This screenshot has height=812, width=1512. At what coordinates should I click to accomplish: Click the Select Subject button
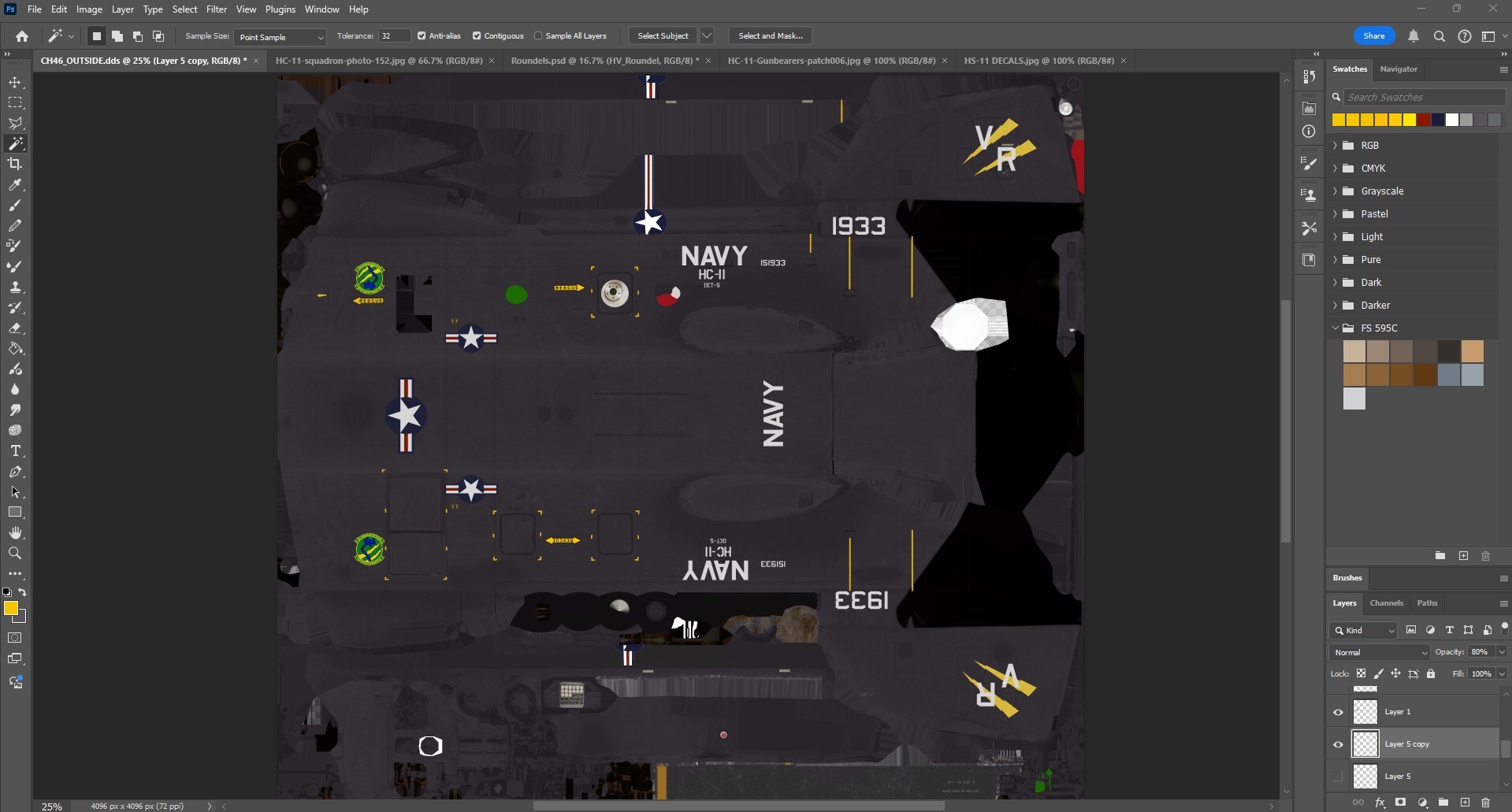pos(663,36)
